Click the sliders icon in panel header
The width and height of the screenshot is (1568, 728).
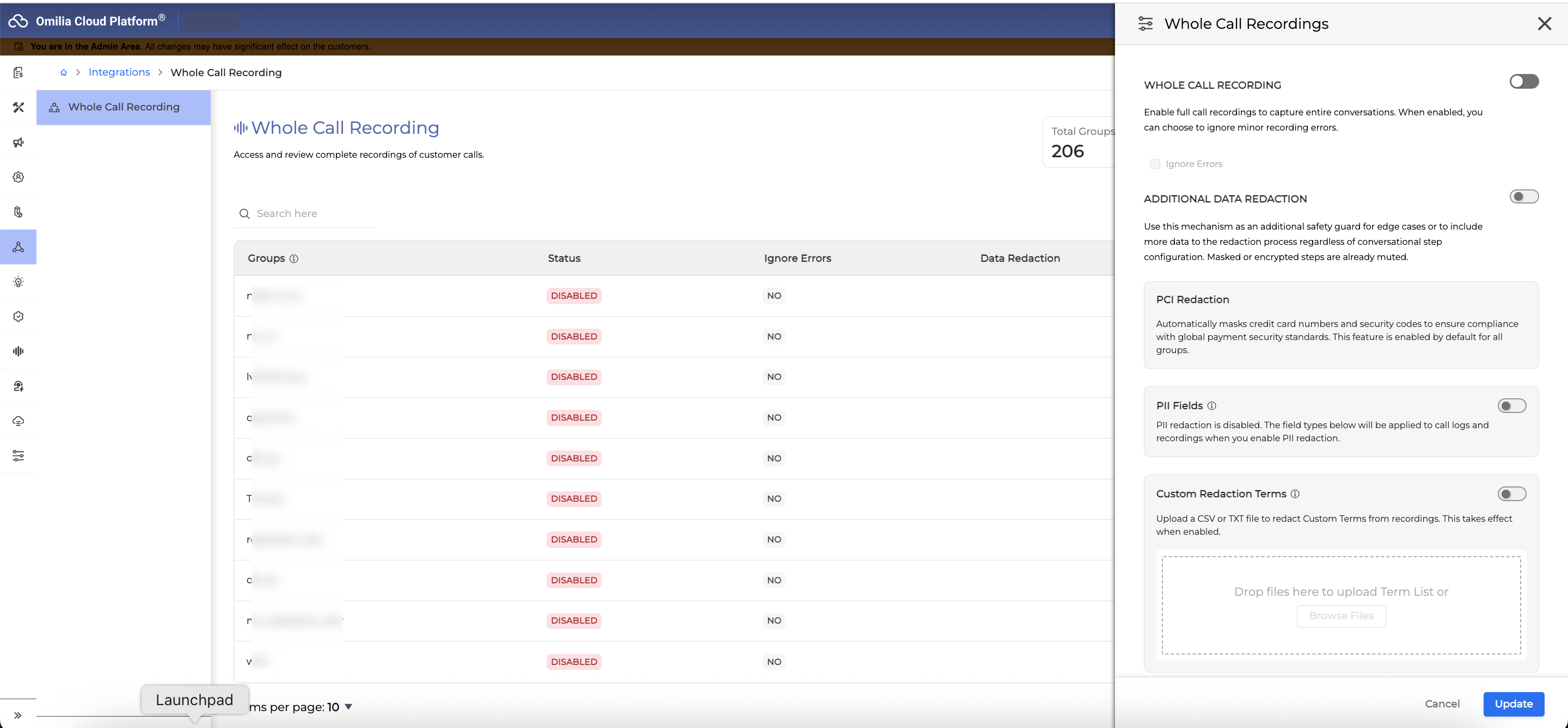[1145, 24]
